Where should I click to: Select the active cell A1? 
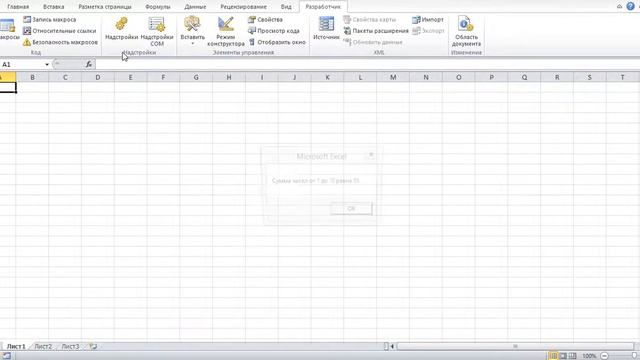8,87
